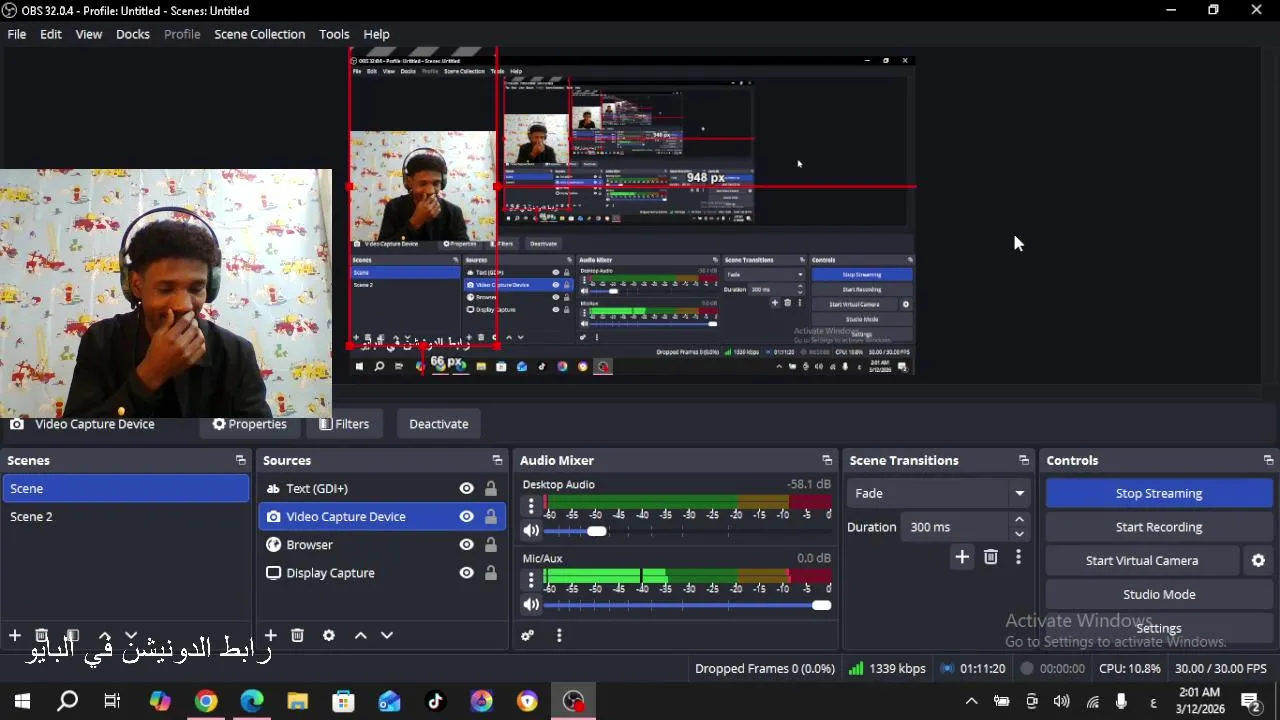Add a new scene with plus icon
The width and height of the screenshot is (1280, 720).
coord(15,636)
